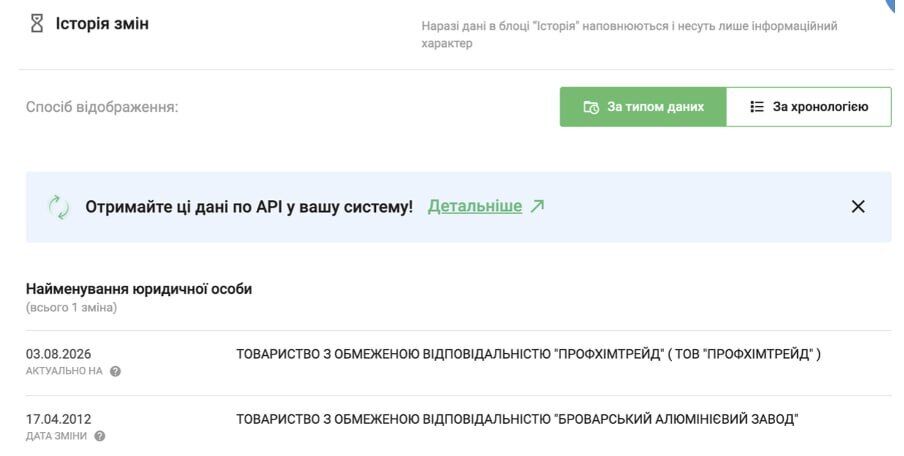Image resolution: width=904 pixels, height=456 pixels.
Task: Click 'Отримайте ці дані по API' banner text
Action: pyautogui.click(x=249, y=206)
